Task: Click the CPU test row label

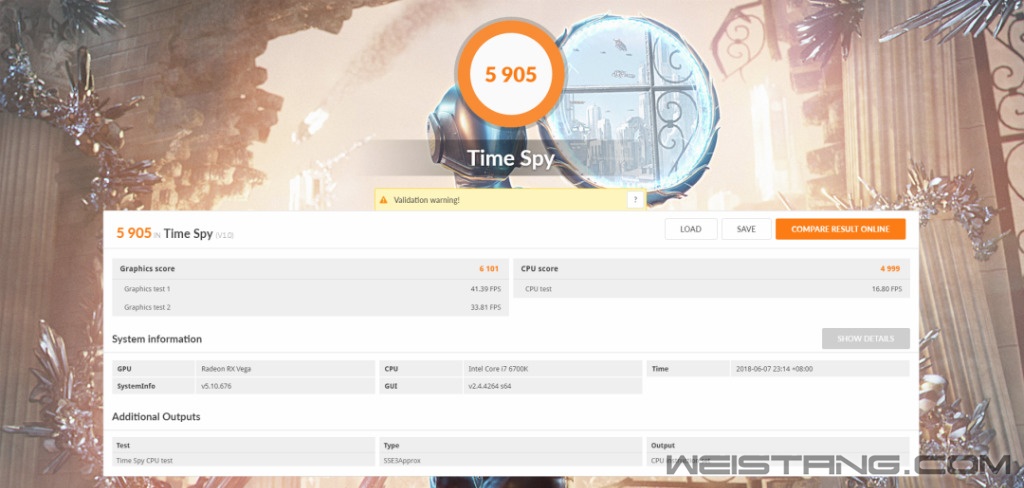Action: 538,289
